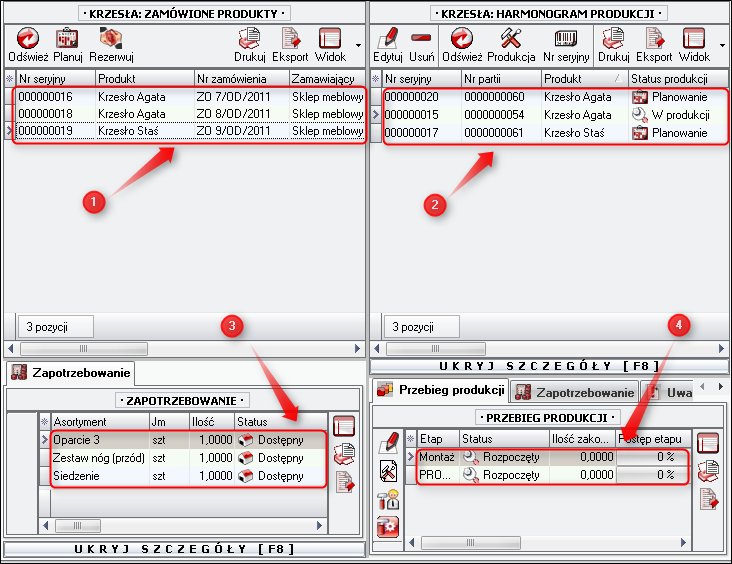Select Oparcie 3 requirement row

tap(189, 440)
